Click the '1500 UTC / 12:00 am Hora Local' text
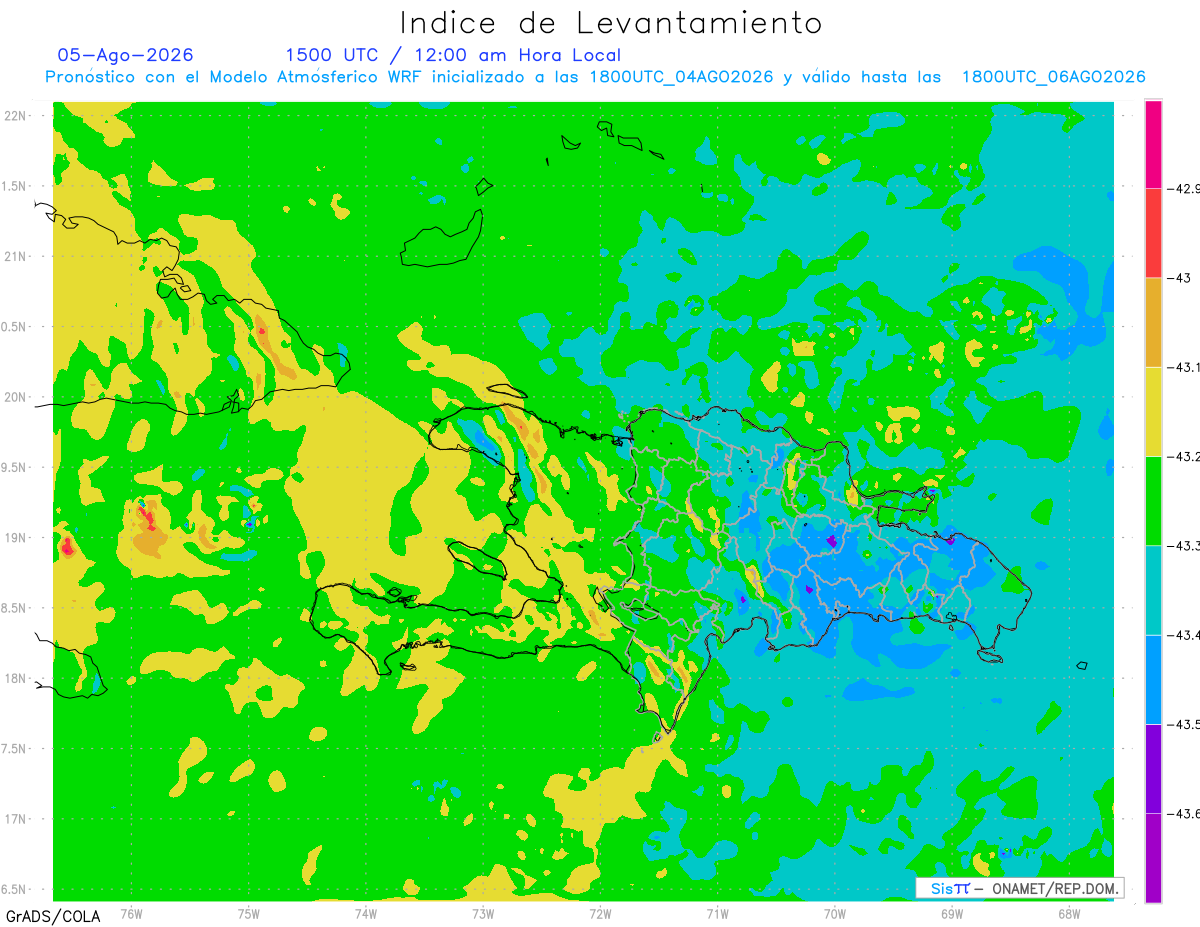This screenshot has width=1200, height=927. [453, 55]
